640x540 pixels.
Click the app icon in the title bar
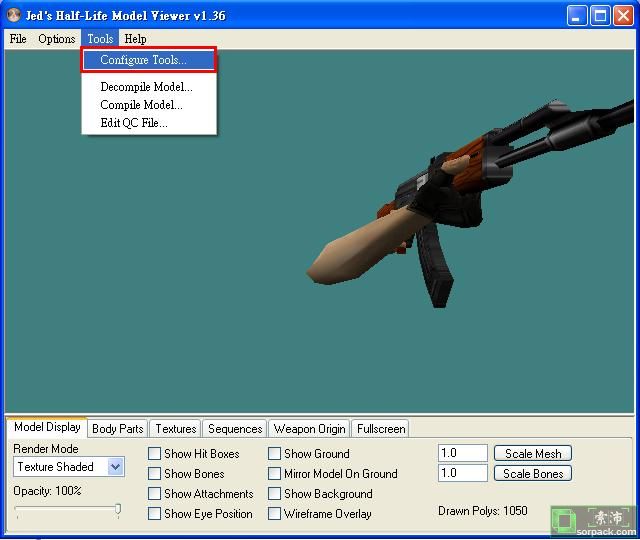[x=13, y=15]
